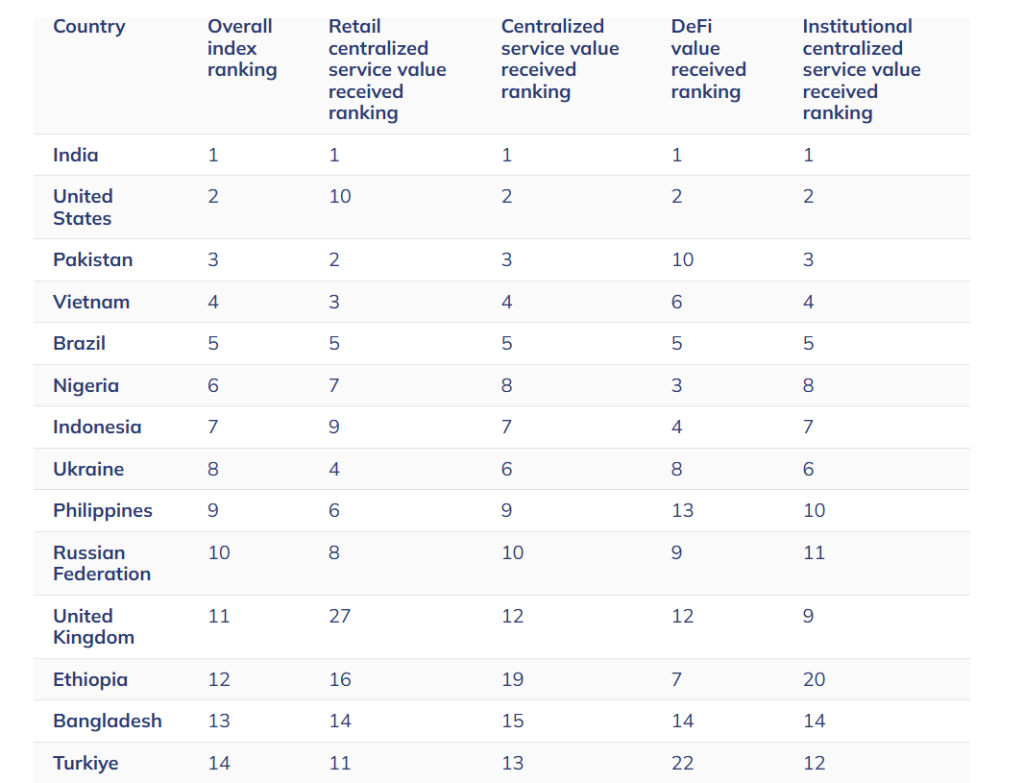Select the Bangladesh row label
This screenshot has height=783, width=1024.
click(107, 721)
